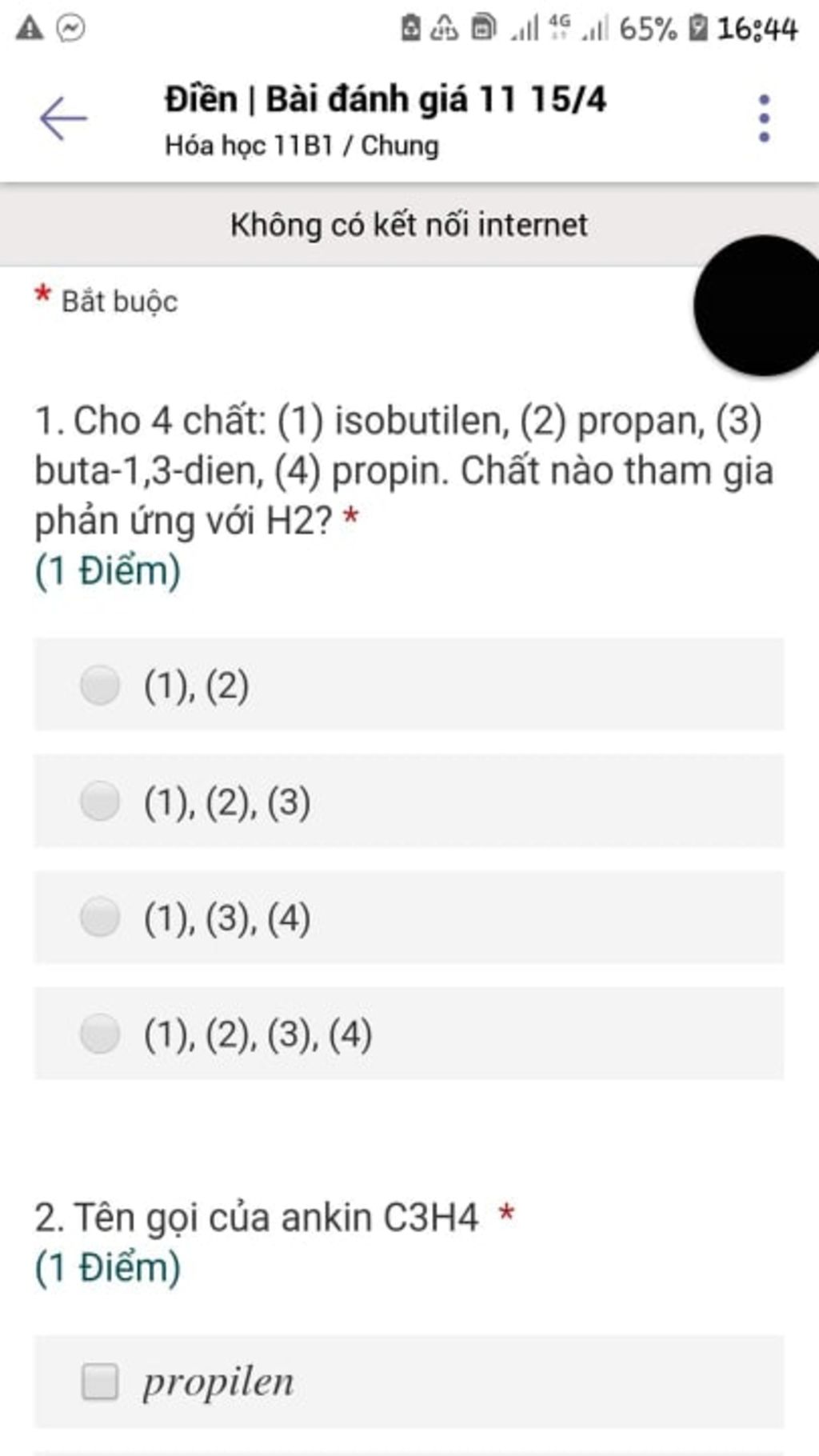Tap the back arrow icon
The height and width of the screenshot is (1456, 819).
pos(63,118)
